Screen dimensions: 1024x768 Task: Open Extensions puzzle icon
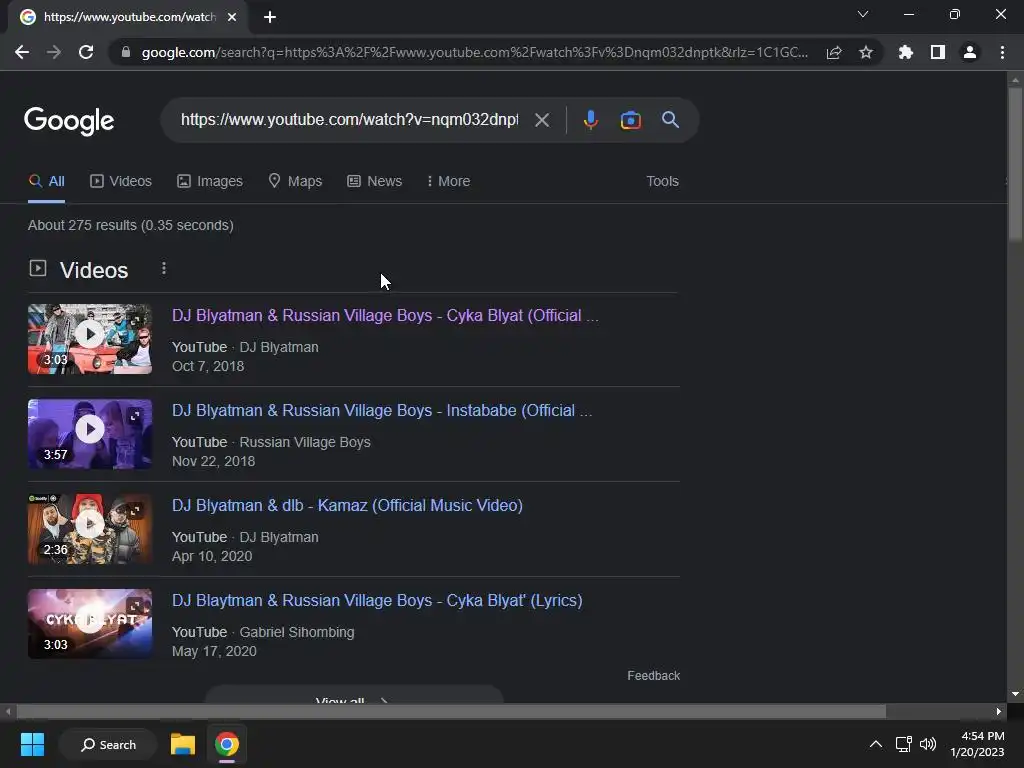906,52
